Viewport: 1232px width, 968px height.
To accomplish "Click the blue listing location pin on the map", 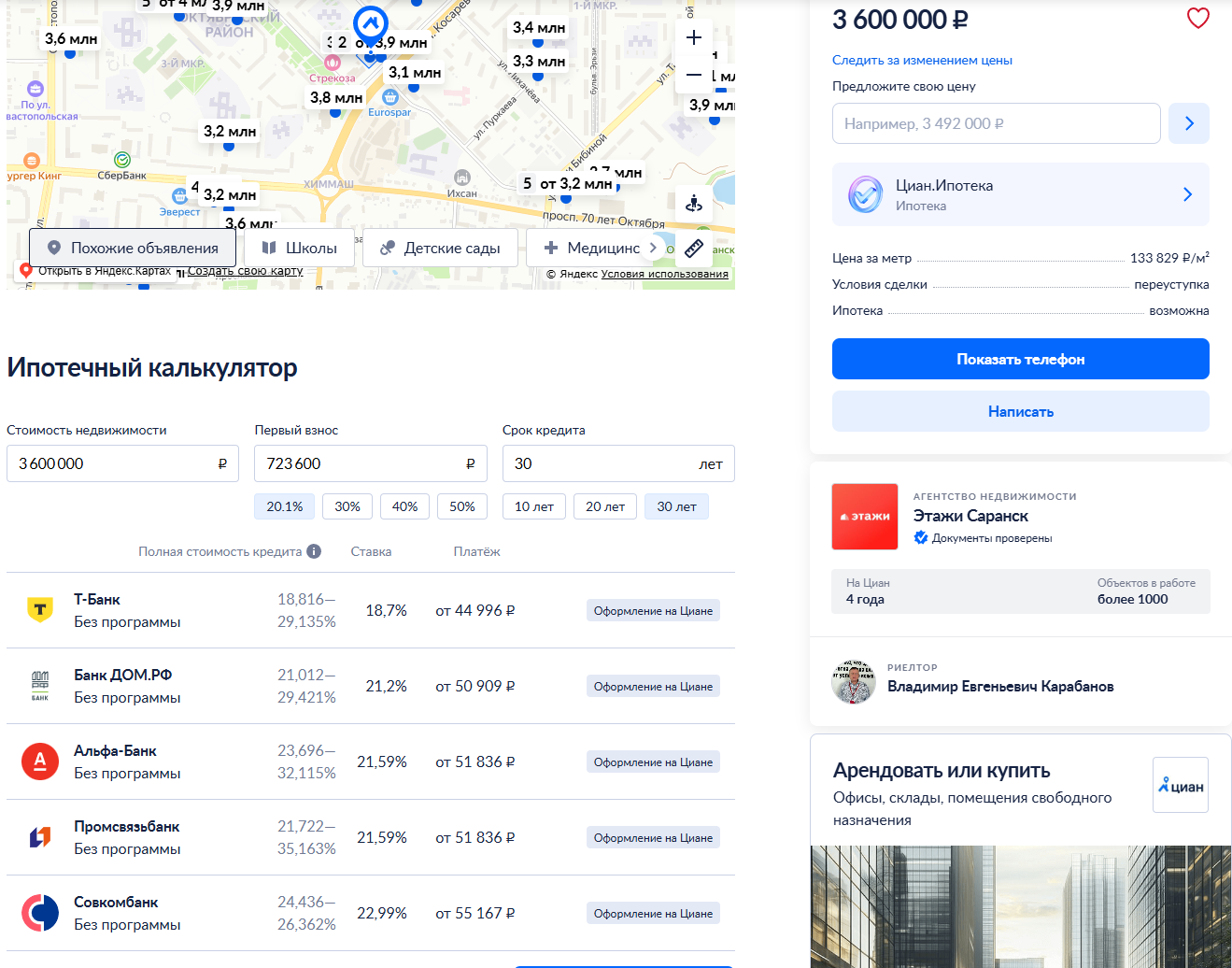I will pos(371,25).
